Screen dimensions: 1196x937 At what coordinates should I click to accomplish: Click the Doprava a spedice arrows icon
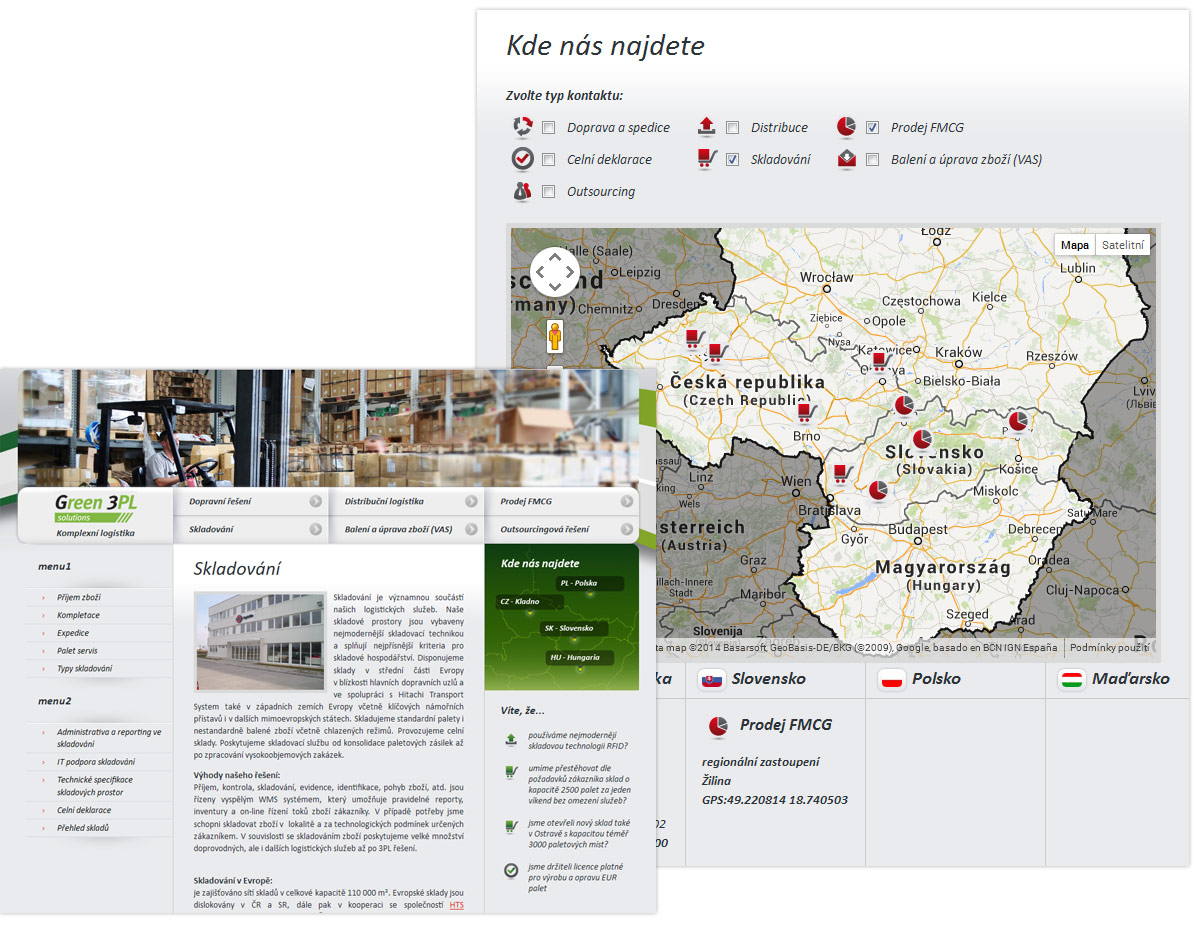522,127
